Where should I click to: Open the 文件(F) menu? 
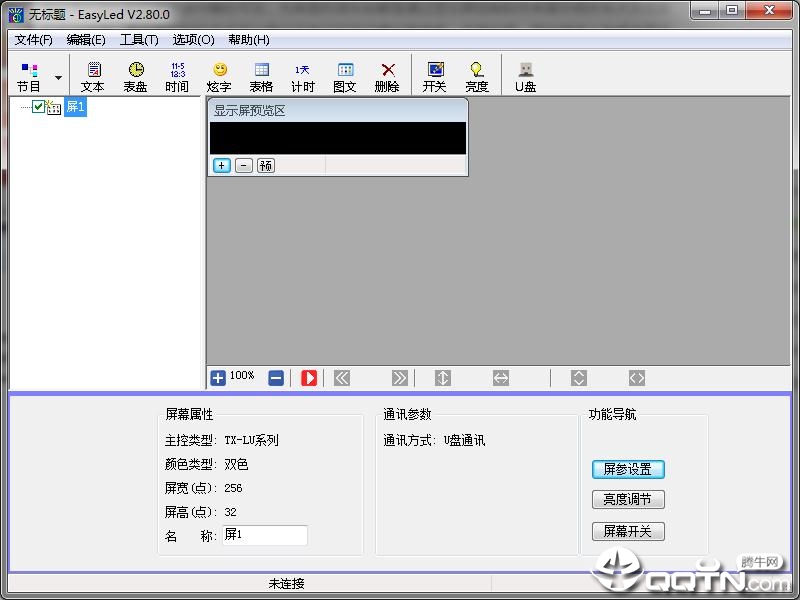point(34,40)
